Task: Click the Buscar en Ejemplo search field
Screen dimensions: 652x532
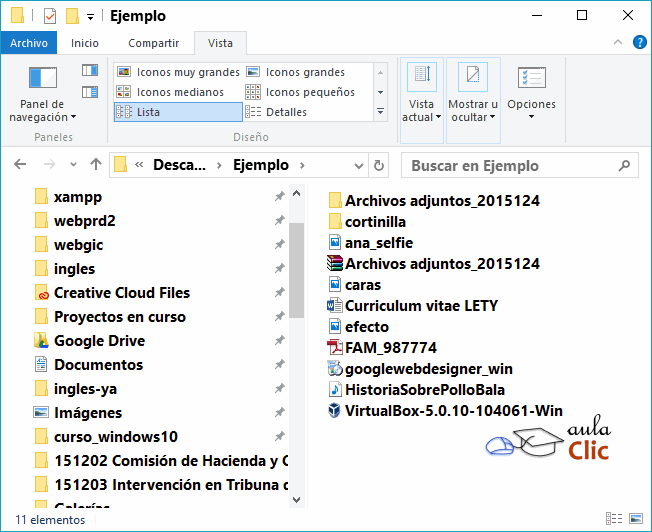Action: [510, 166]
